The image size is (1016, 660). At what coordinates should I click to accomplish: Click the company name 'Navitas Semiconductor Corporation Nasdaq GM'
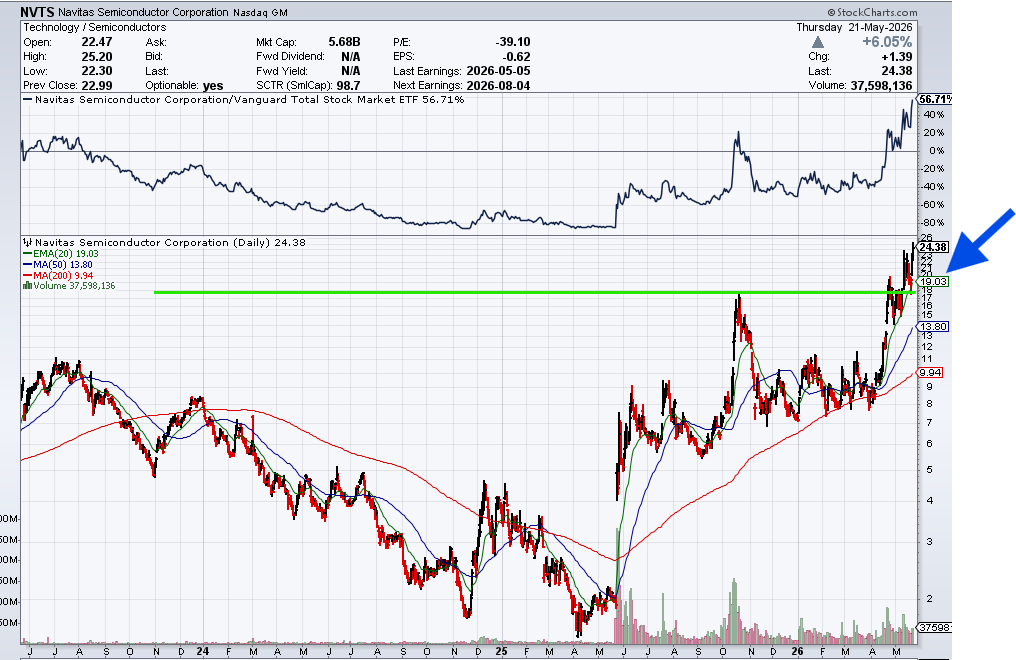tap(173, 12)
